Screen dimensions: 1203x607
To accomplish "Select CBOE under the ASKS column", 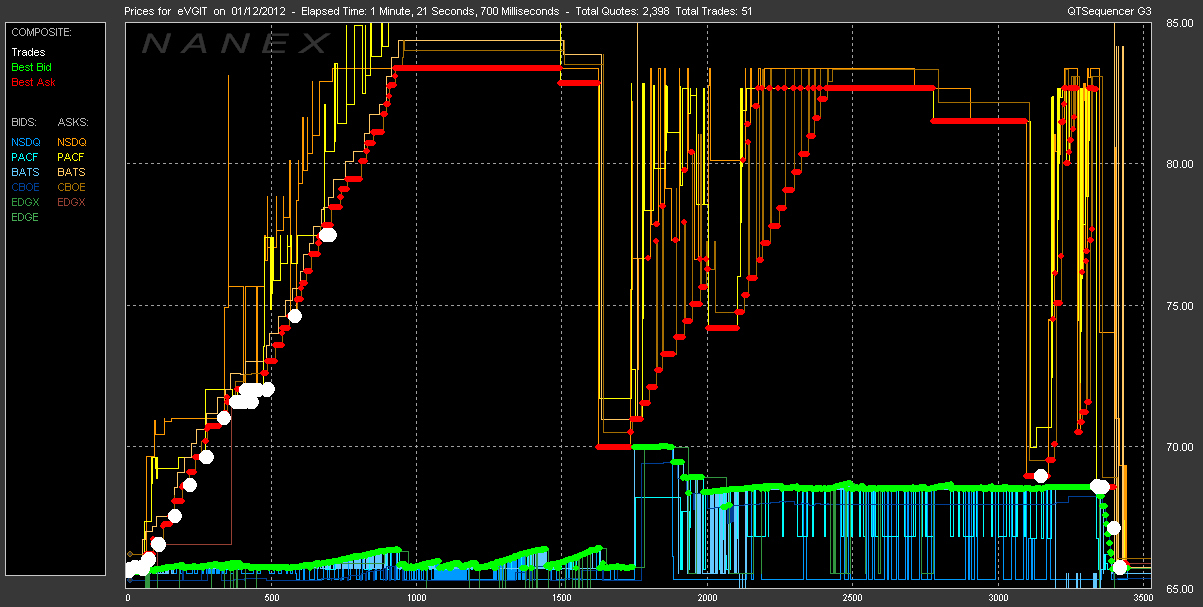I will point(73,187).
